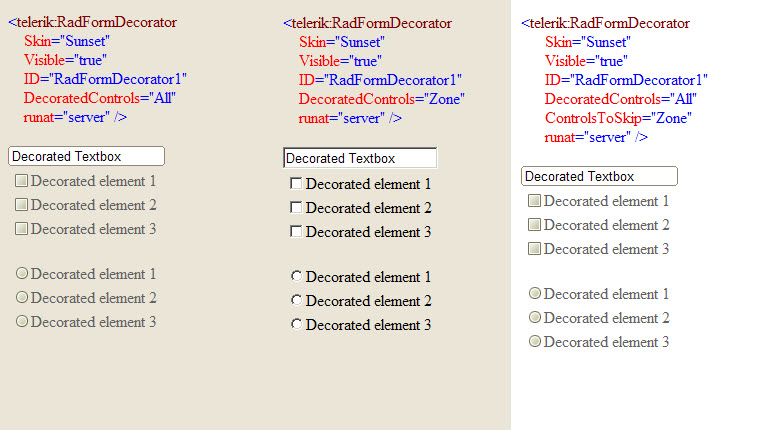Select 'Decorated element 2' radio in left column
Viewport: 768px width, 430px height.
click(22, 297)
